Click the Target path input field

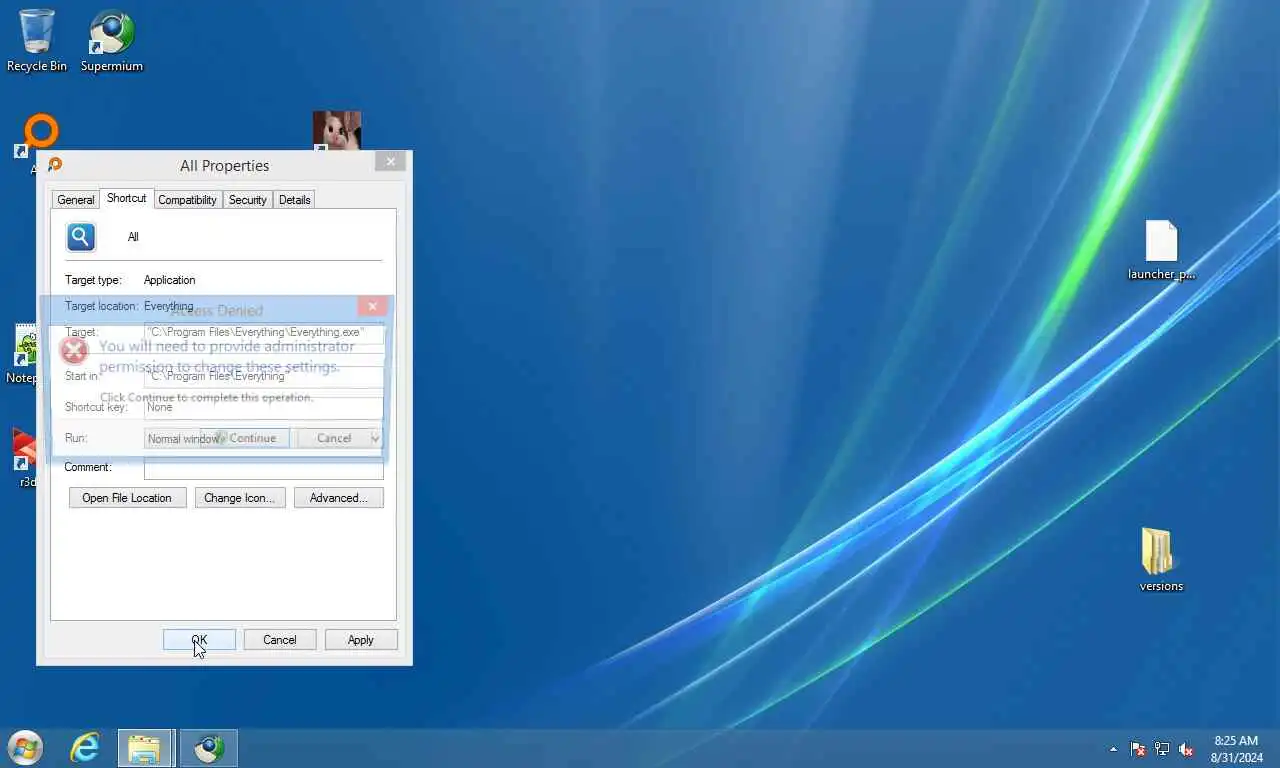point(264,332)
